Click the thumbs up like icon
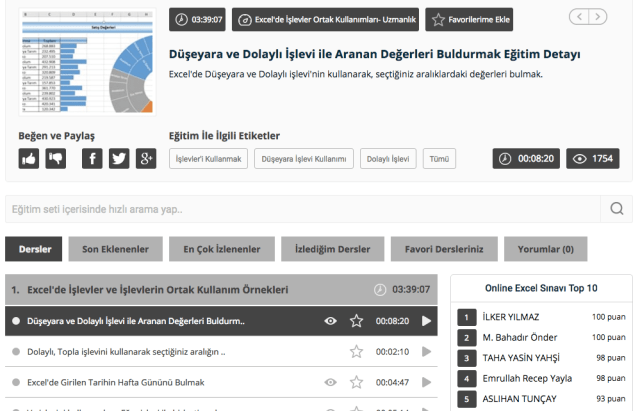Screen dimensions: 640x411 click(x=29, y=159)
